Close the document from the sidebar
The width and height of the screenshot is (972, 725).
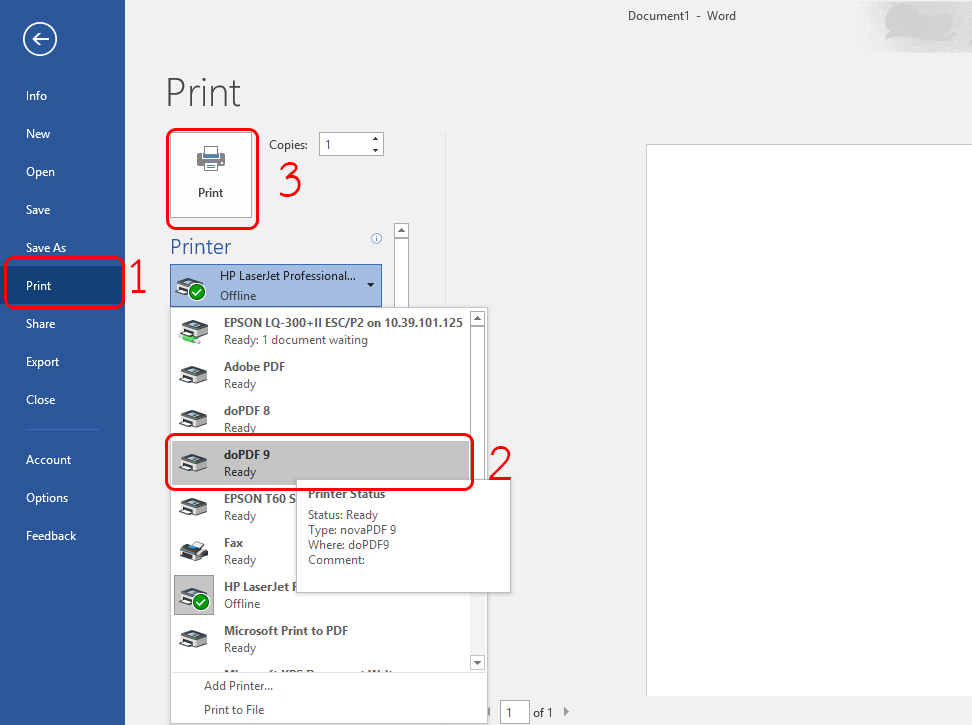click(x=40, y=400)
